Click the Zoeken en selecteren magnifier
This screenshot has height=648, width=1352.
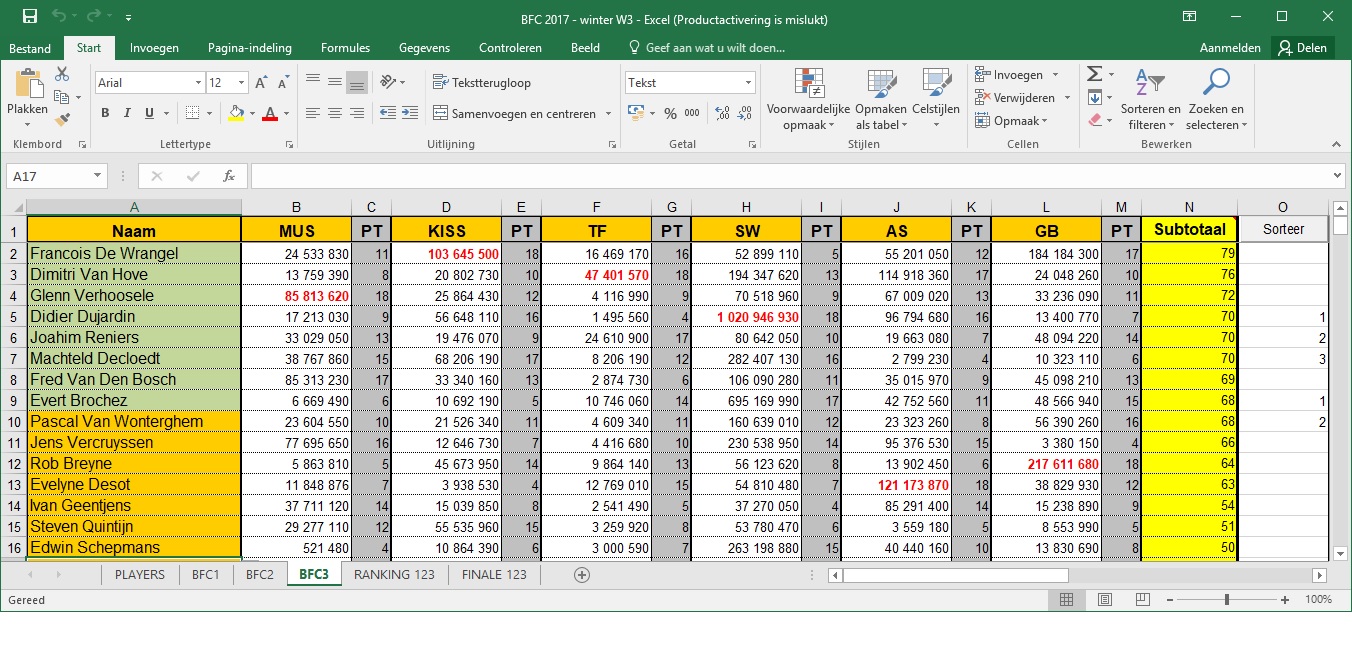1216,100
